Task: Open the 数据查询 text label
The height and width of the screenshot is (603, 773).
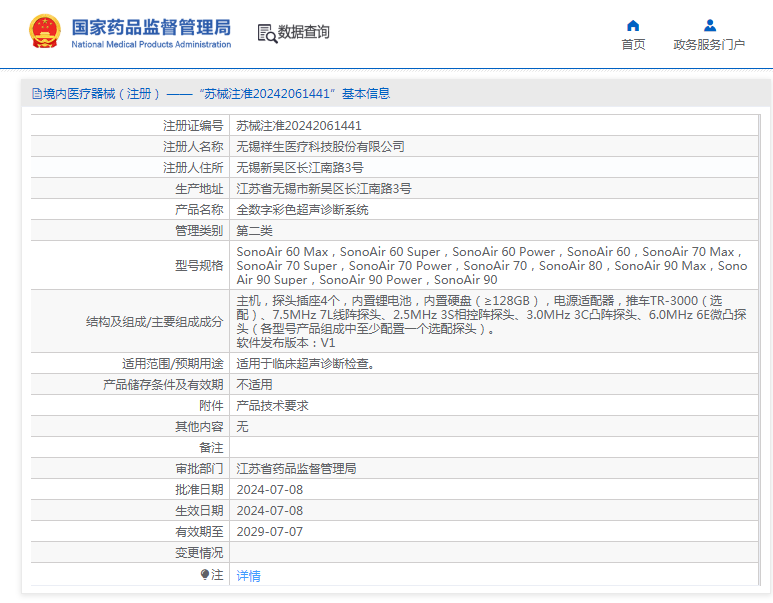Action: (304, 32)
